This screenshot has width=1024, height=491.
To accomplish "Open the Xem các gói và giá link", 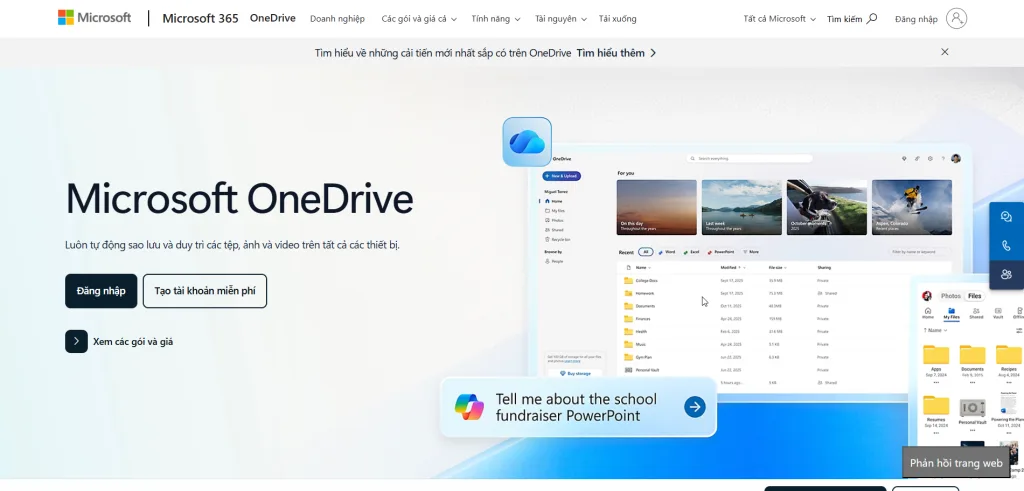I will click(133, 341).
